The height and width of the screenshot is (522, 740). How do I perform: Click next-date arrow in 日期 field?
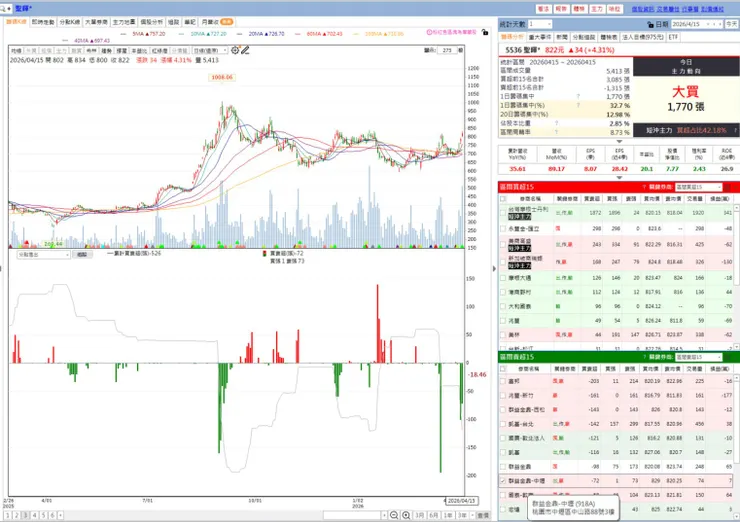coord(720,24)
